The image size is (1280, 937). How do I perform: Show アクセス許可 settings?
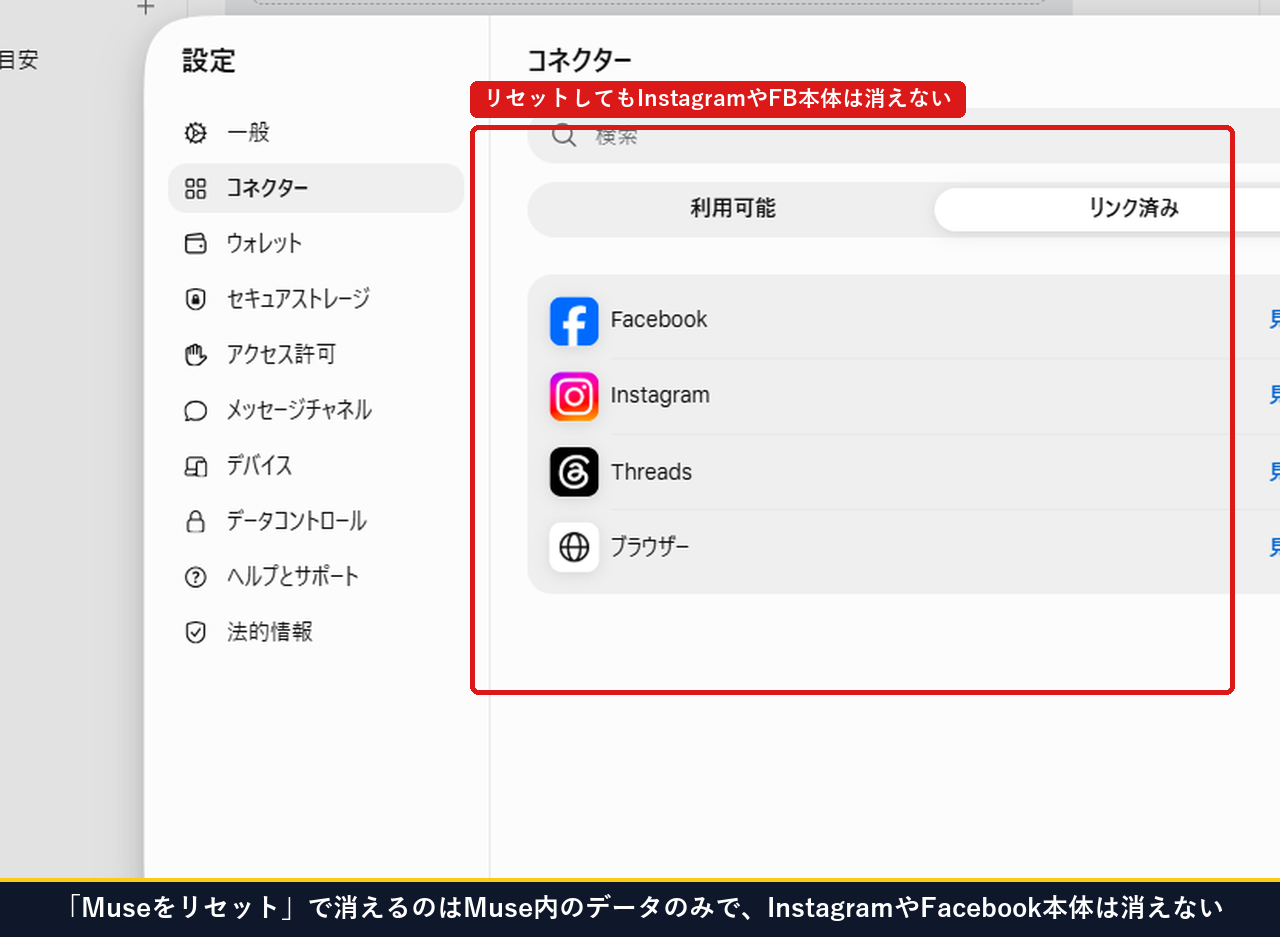pos(316,354)
